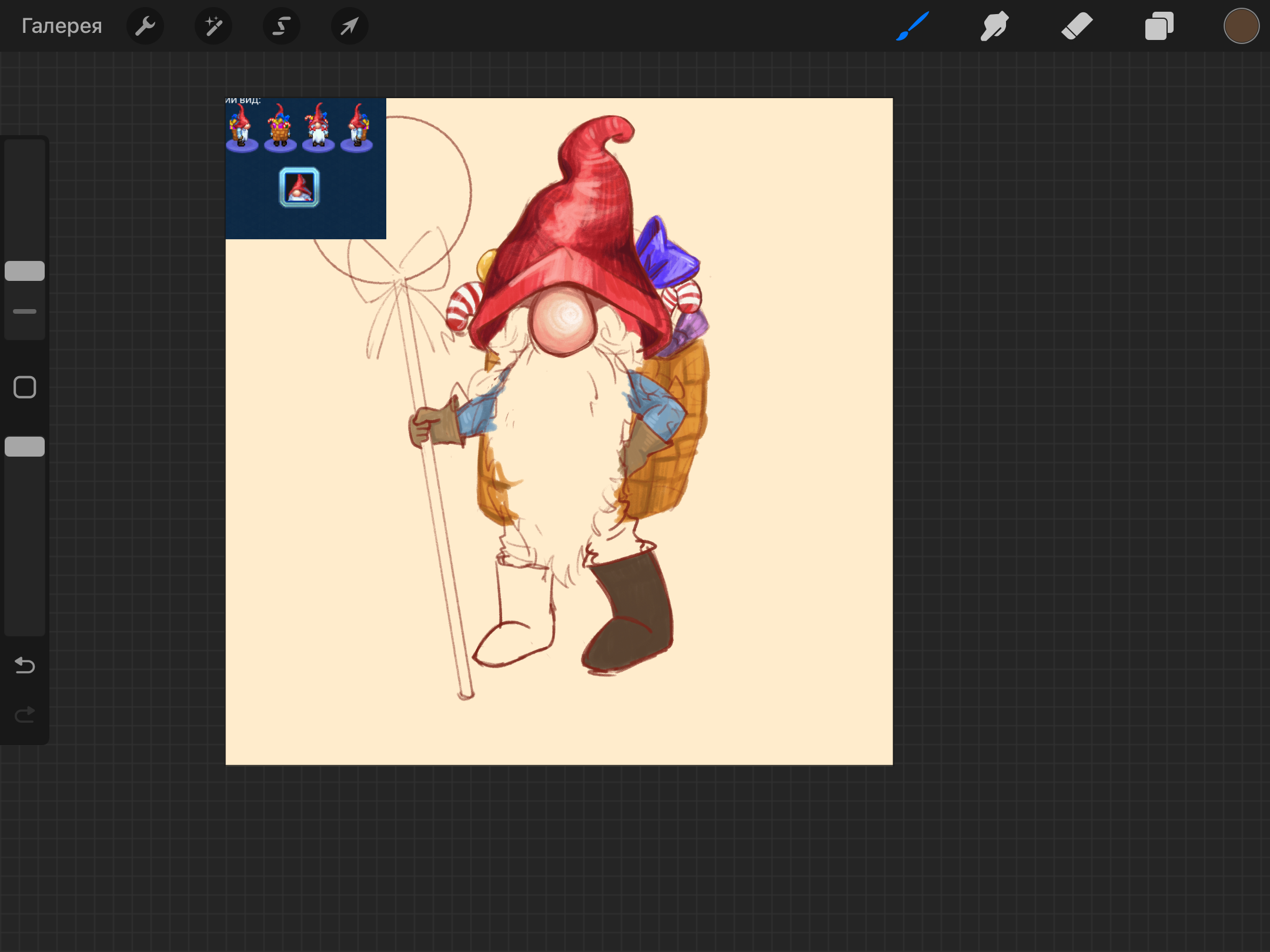Select the Brush tool
The image size is (1270, 952).
(913, 26)
